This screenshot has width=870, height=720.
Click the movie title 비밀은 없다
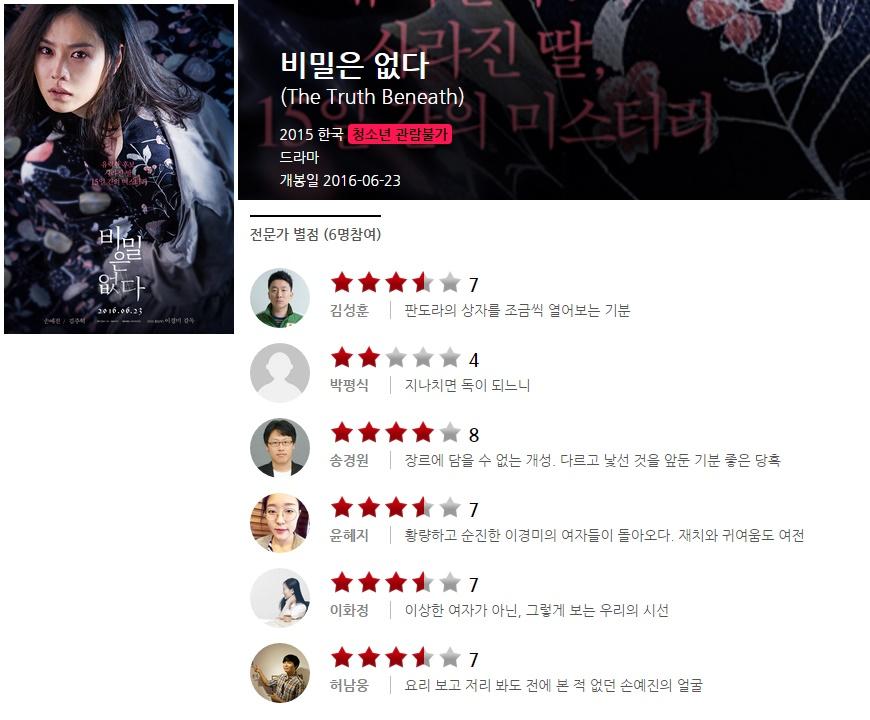pos(354,64)
